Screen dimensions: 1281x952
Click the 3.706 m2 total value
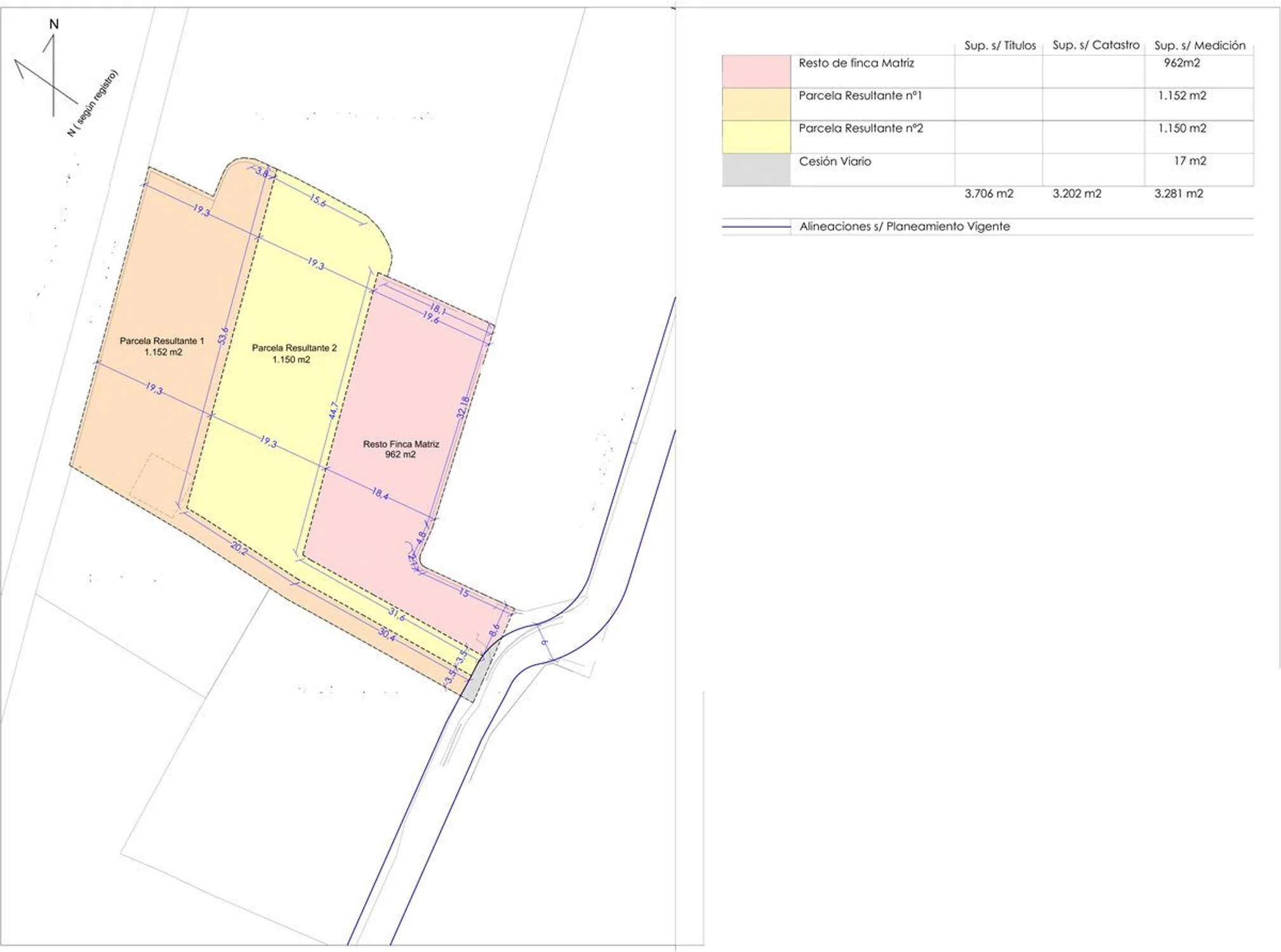988,194
